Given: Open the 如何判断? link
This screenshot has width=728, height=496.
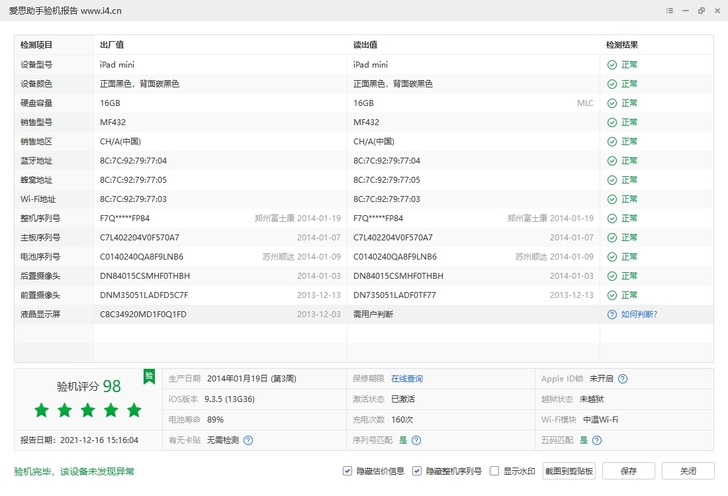Looking at the screenshot, I should coord(638,314).
